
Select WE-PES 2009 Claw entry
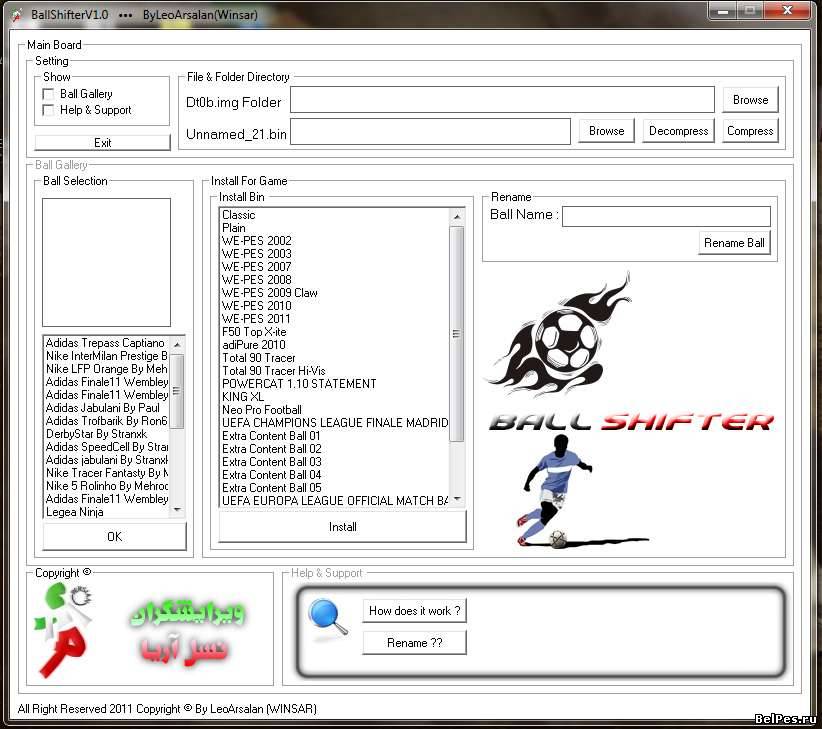(334, 293)
